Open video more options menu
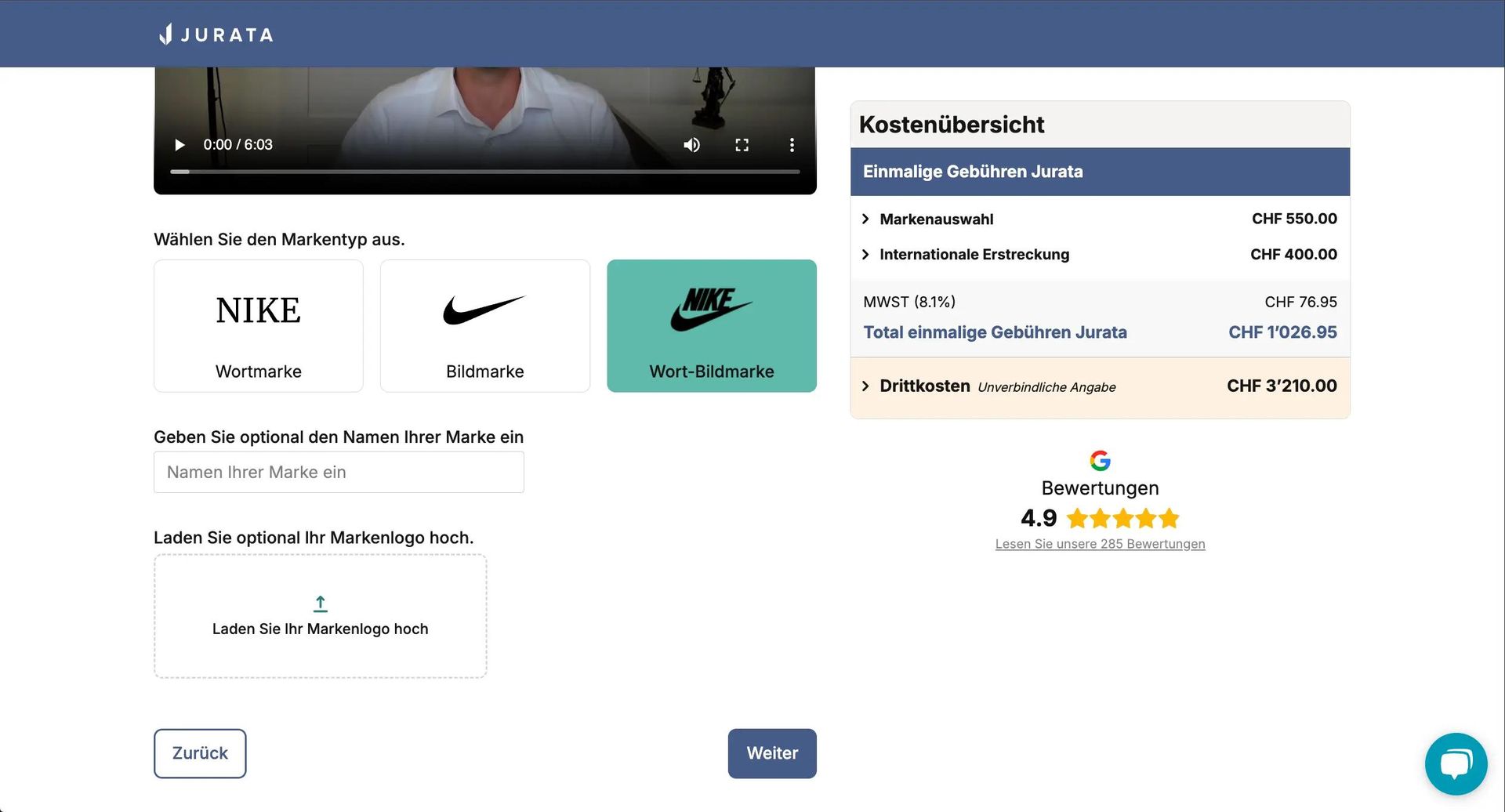 tap(792, 145)
